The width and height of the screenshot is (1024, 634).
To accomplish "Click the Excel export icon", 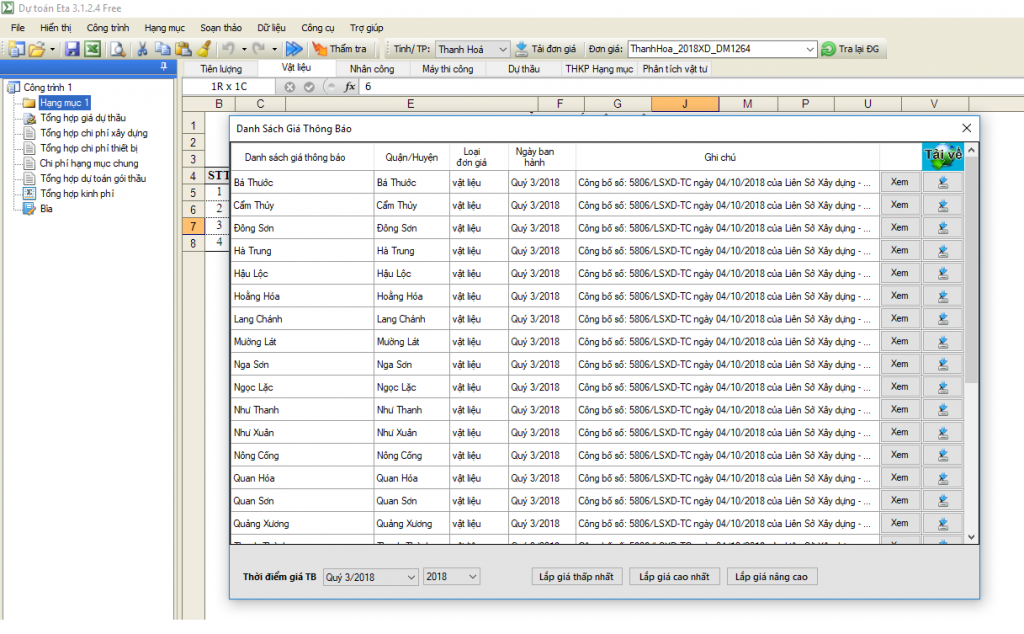I will pos(92,49).
